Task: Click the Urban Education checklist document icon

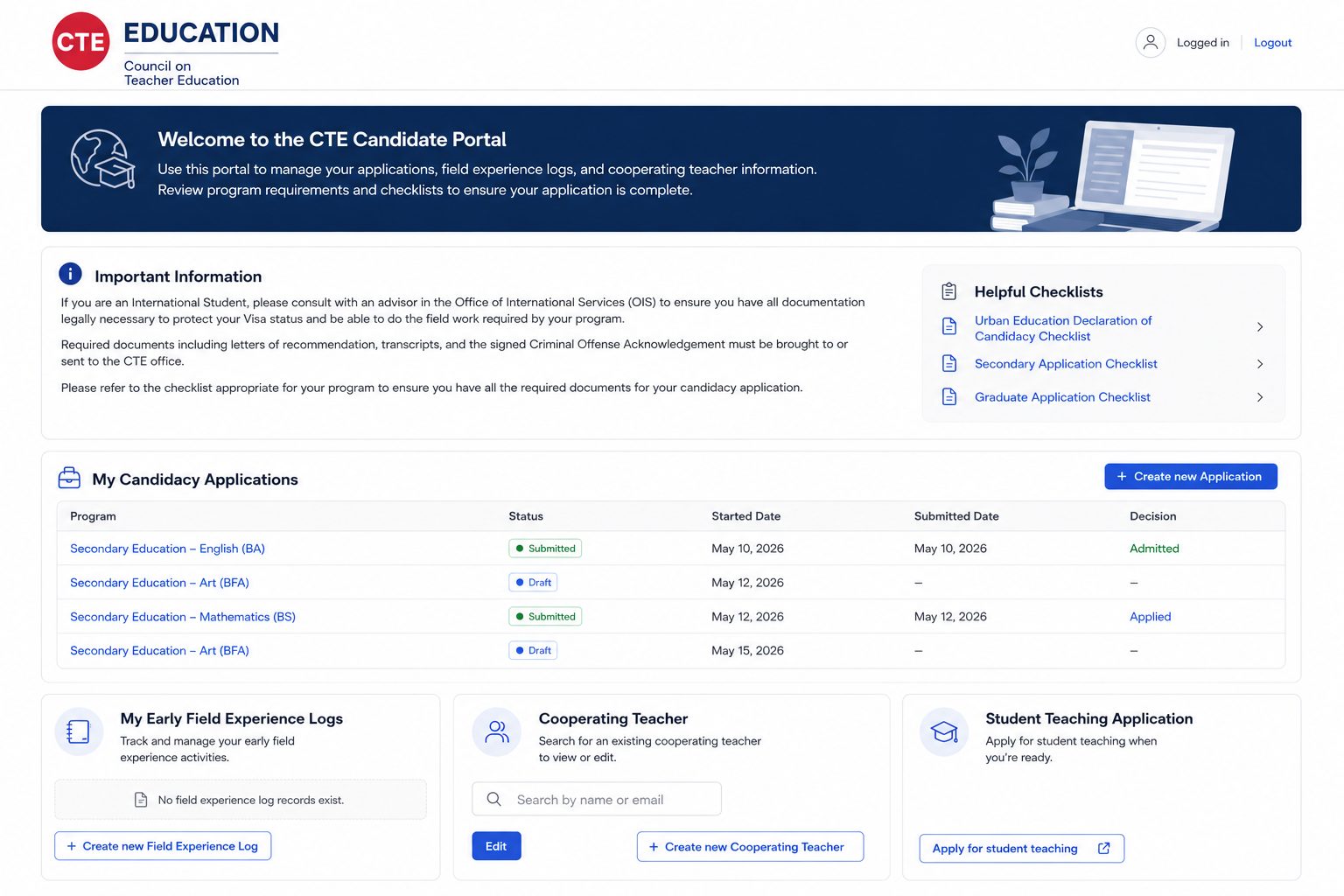Action: click(949, 326)
